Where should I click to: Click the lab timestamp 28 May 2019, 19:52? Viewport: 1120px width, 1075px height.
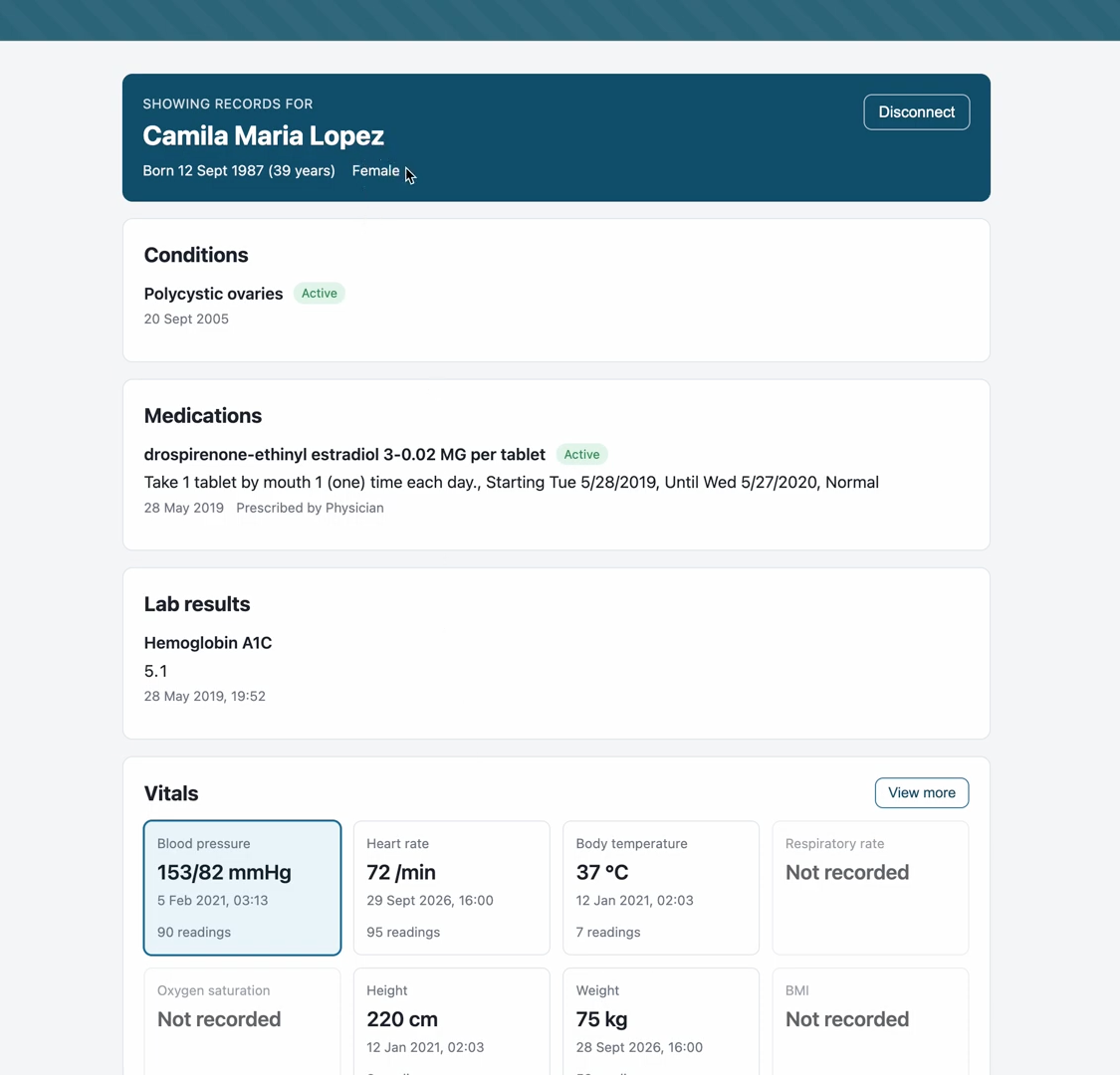point(205,697)
